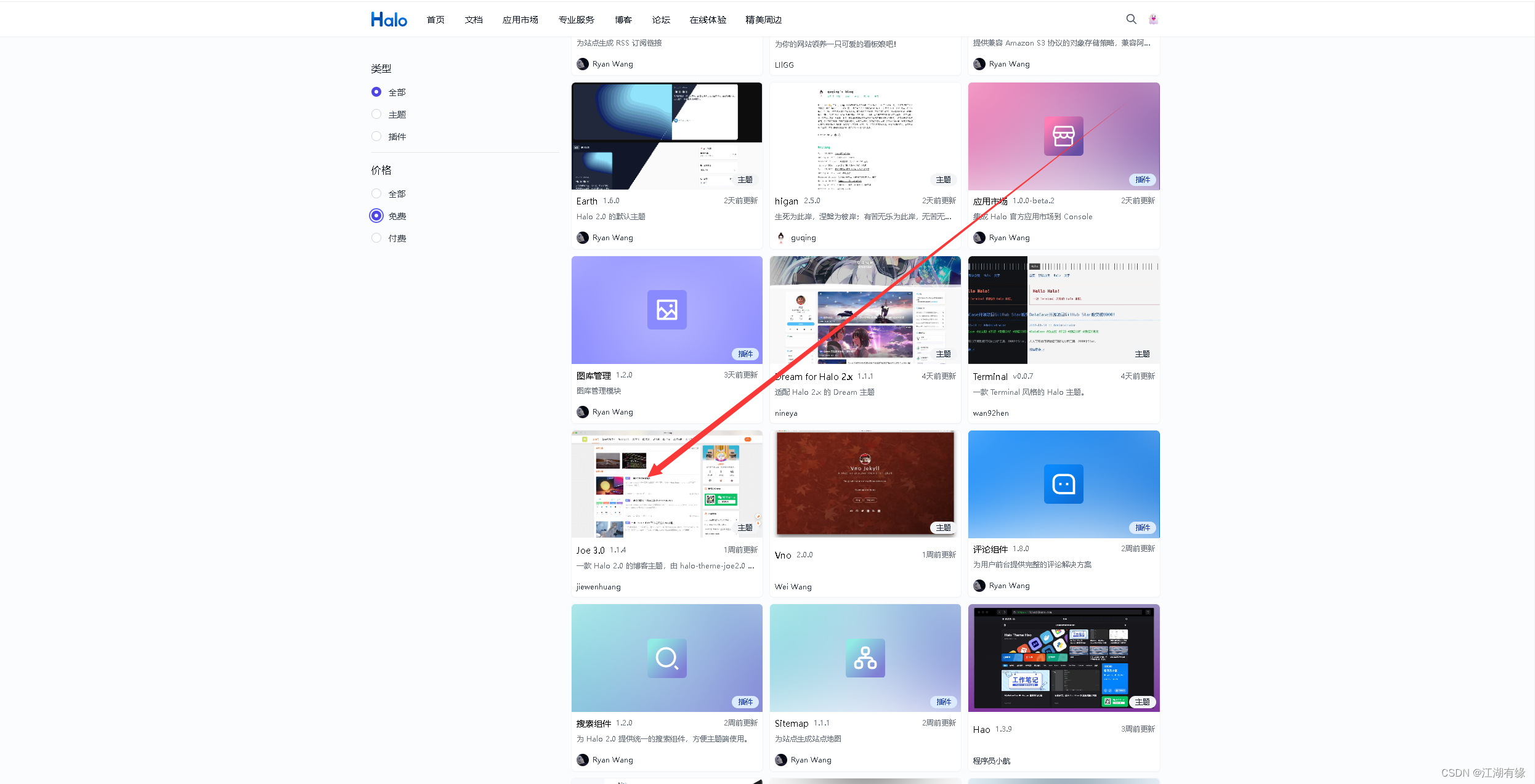Open the Hao theme title
Screen dimensions: 1535x784
981,729
